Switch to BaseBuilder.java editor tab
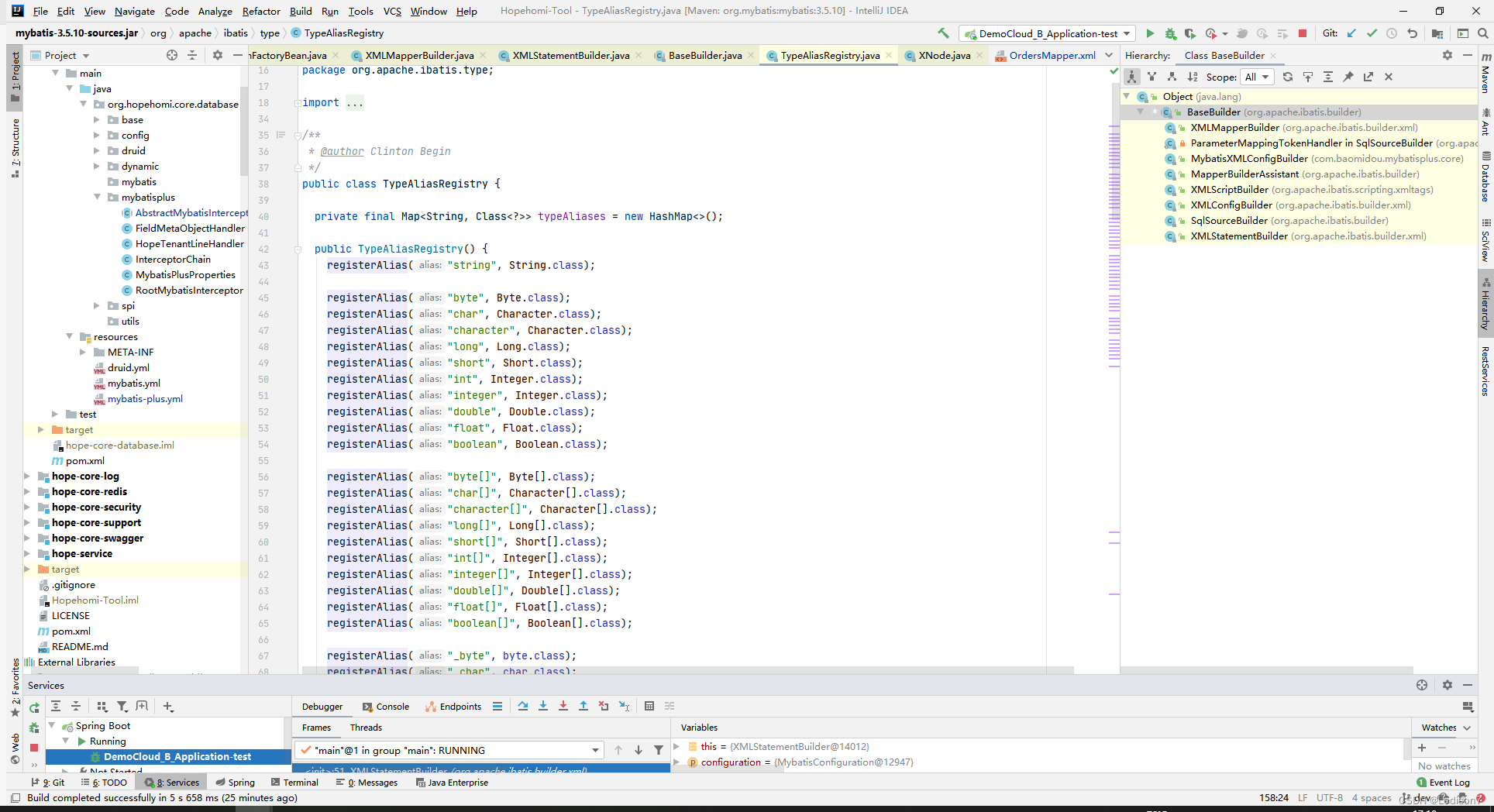Viewport: 1494px width, 812px height. [x=705, y=55]
